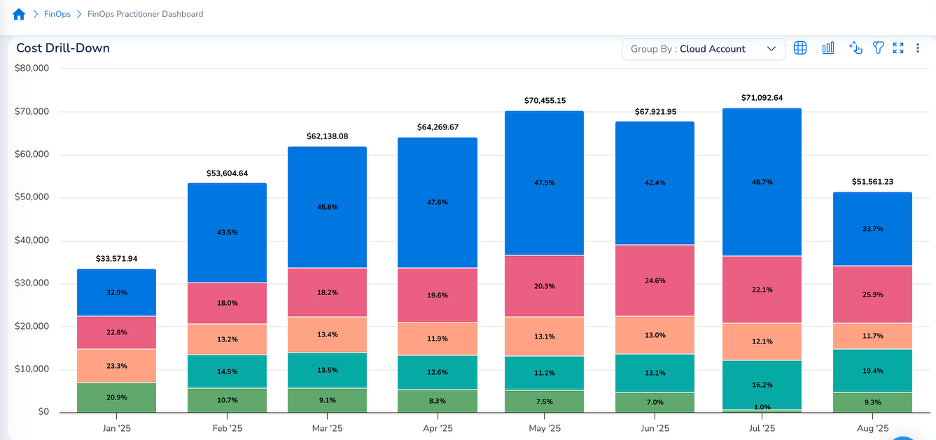Expand the chart to fullscreen

tap(898, 48)
